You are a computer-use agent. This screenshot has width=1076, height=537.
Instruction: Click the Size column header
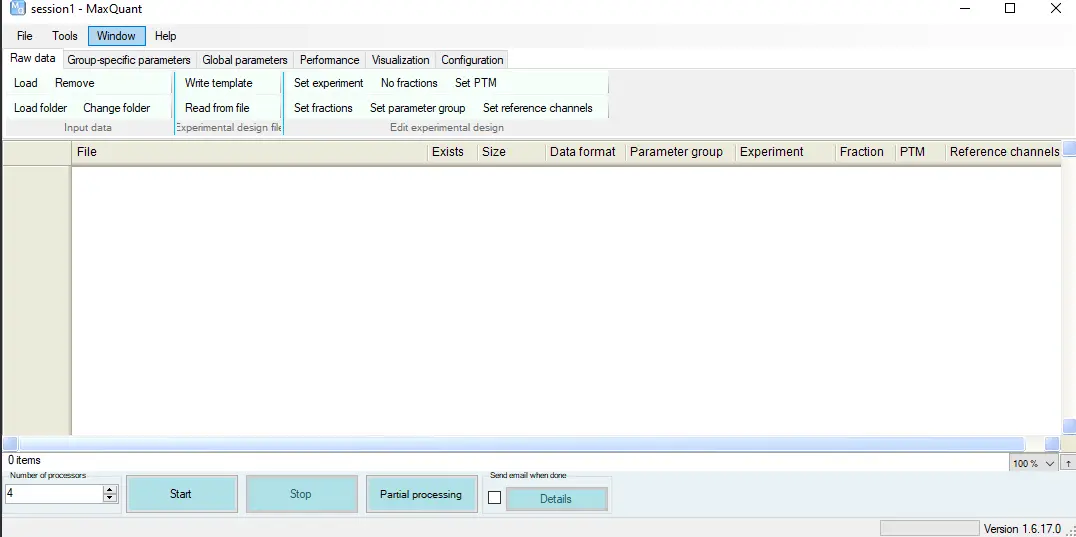(511, 152)
